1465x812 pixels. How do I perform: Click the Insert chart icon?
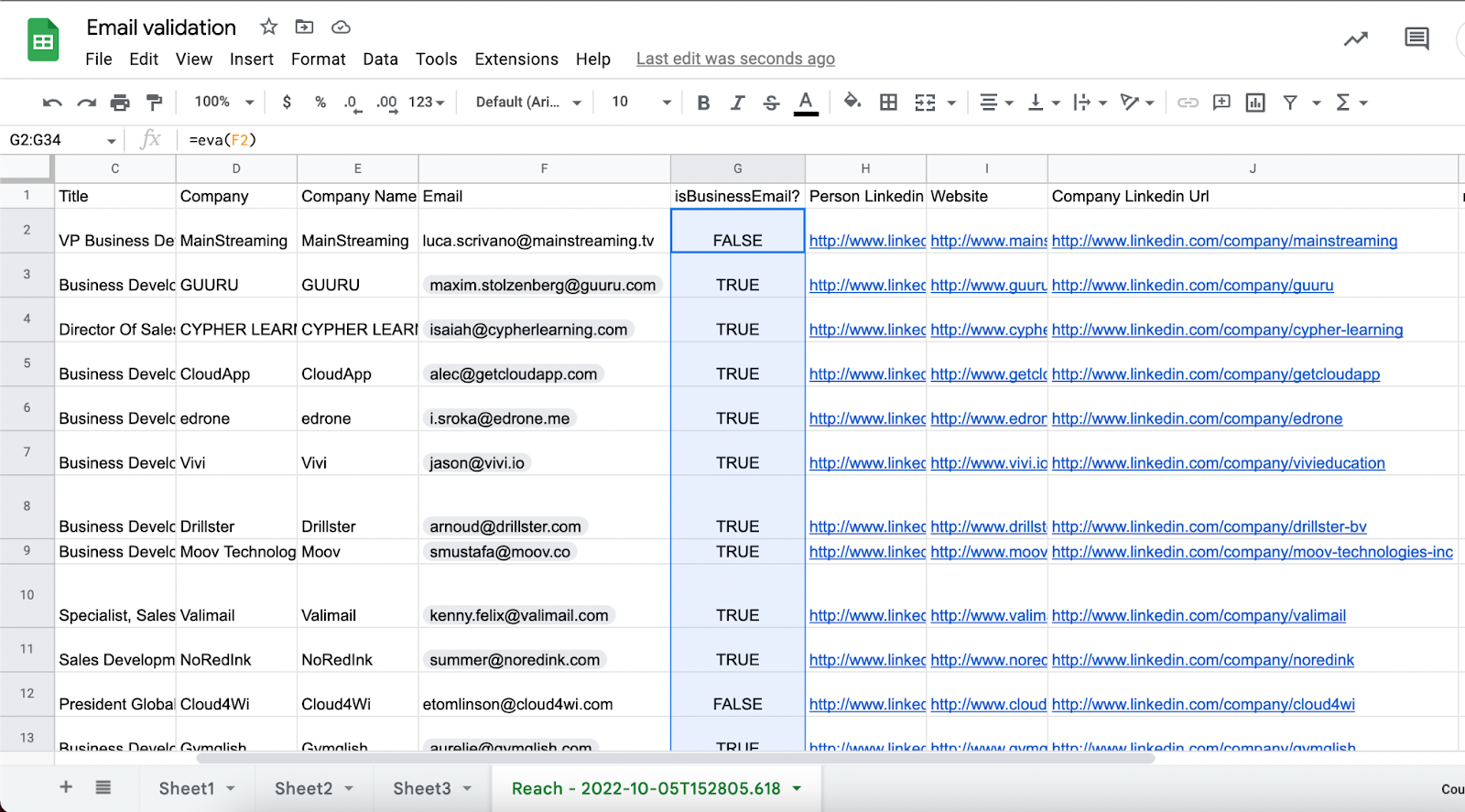coord(1255,103)
